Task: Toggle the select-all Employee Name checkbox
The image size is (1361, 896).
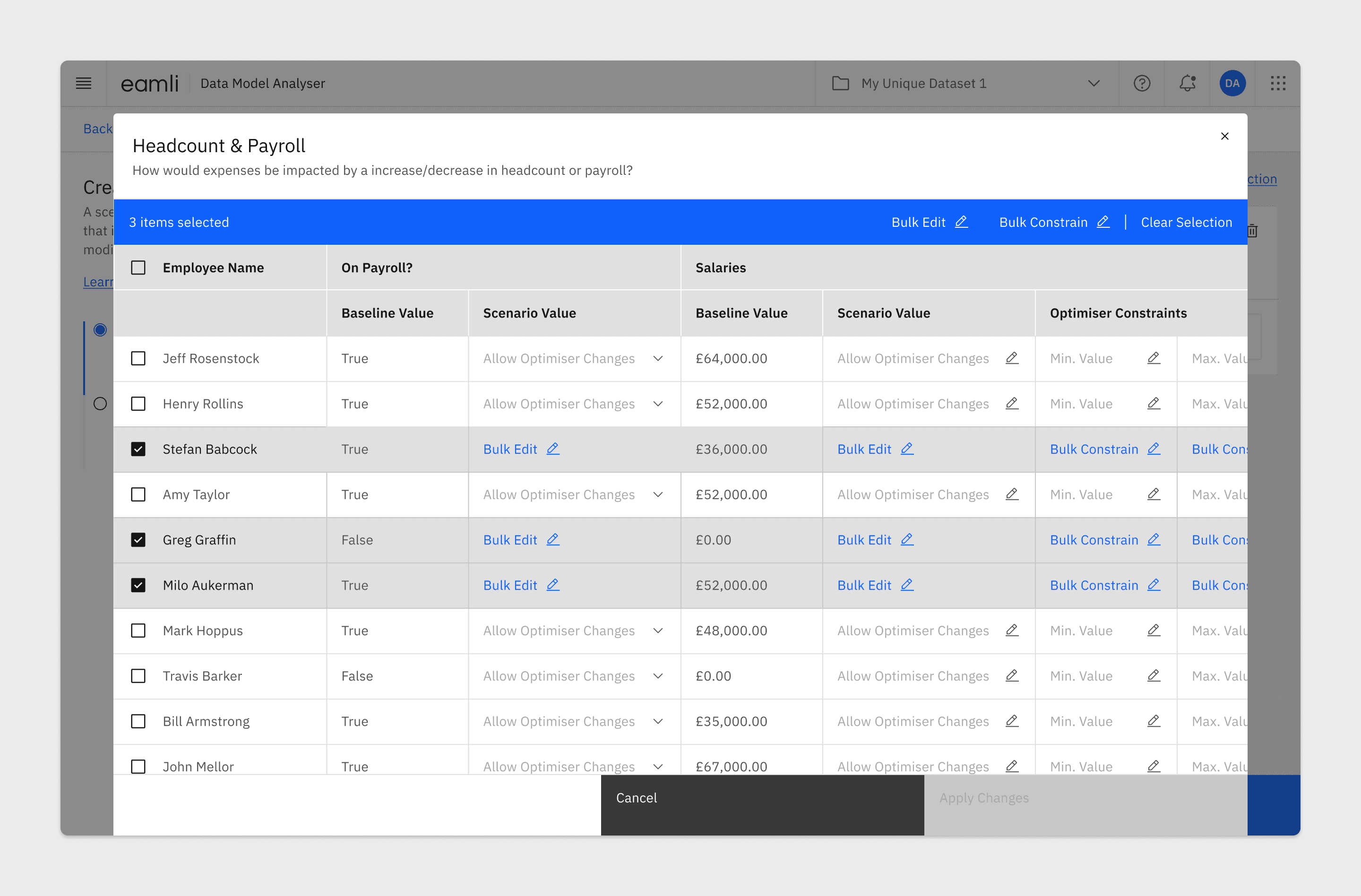Action: point(138,267)
